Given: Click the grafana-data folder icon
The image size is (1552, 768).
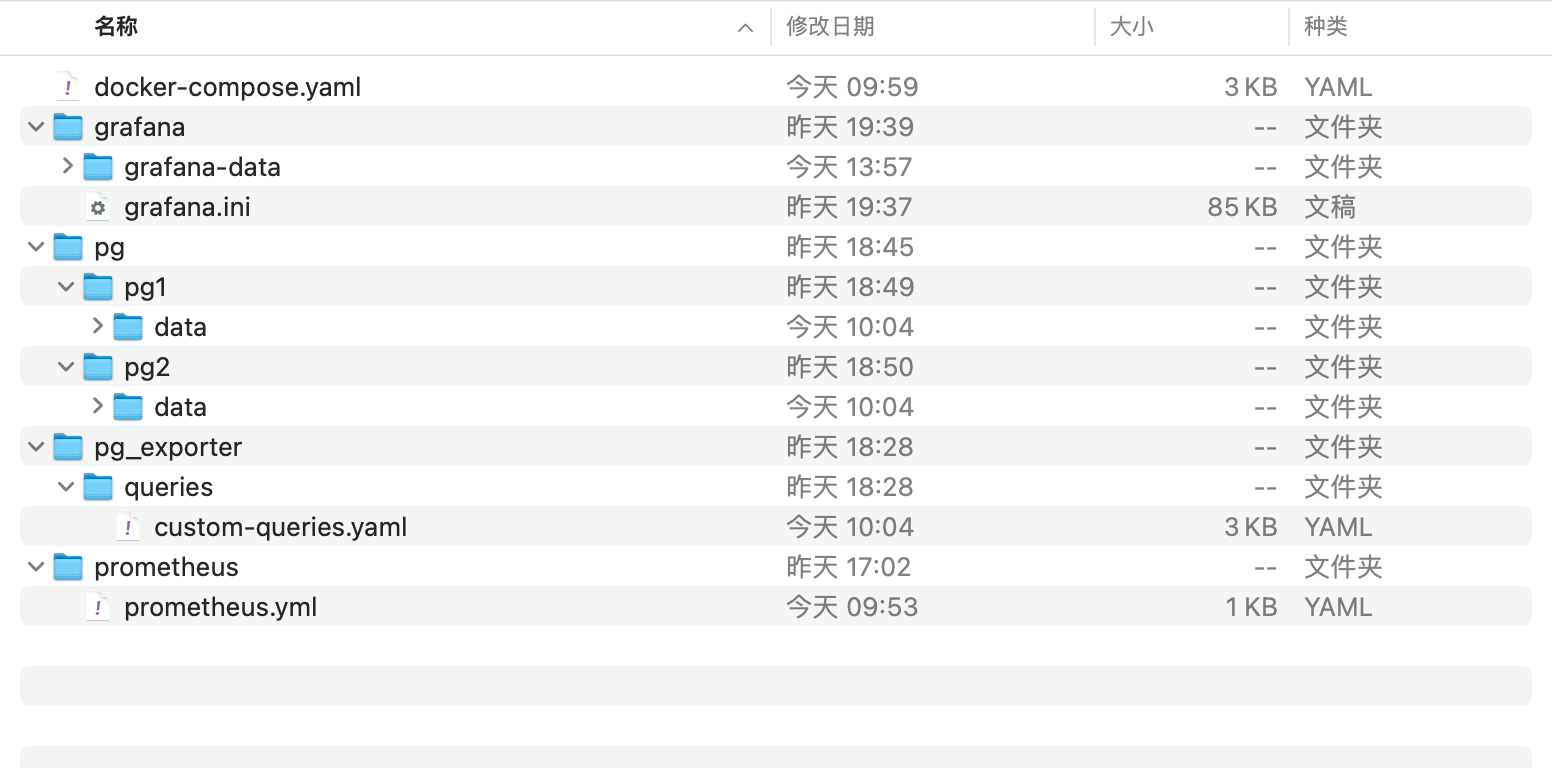Looking at the screenshot, I should (x=97, y=167).
